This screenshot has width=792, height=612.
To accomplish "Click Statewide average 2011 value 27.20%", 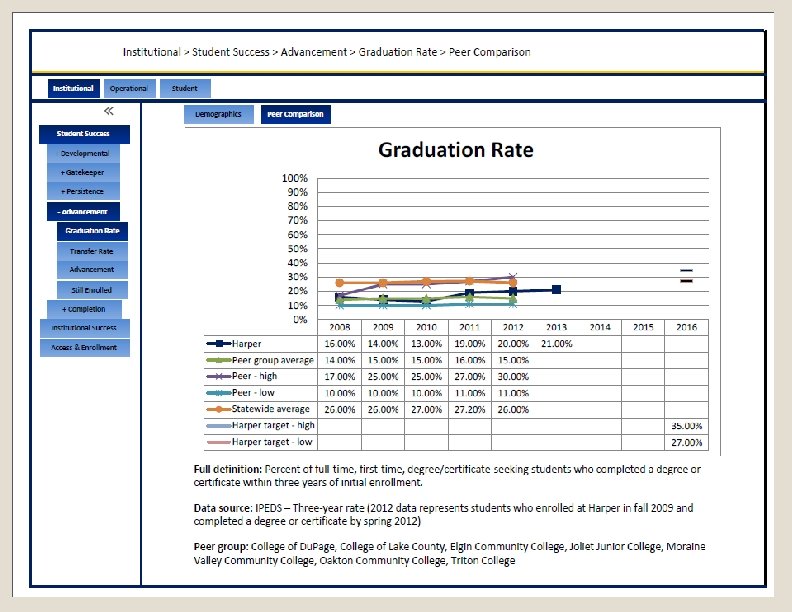I will click(469, 410).
